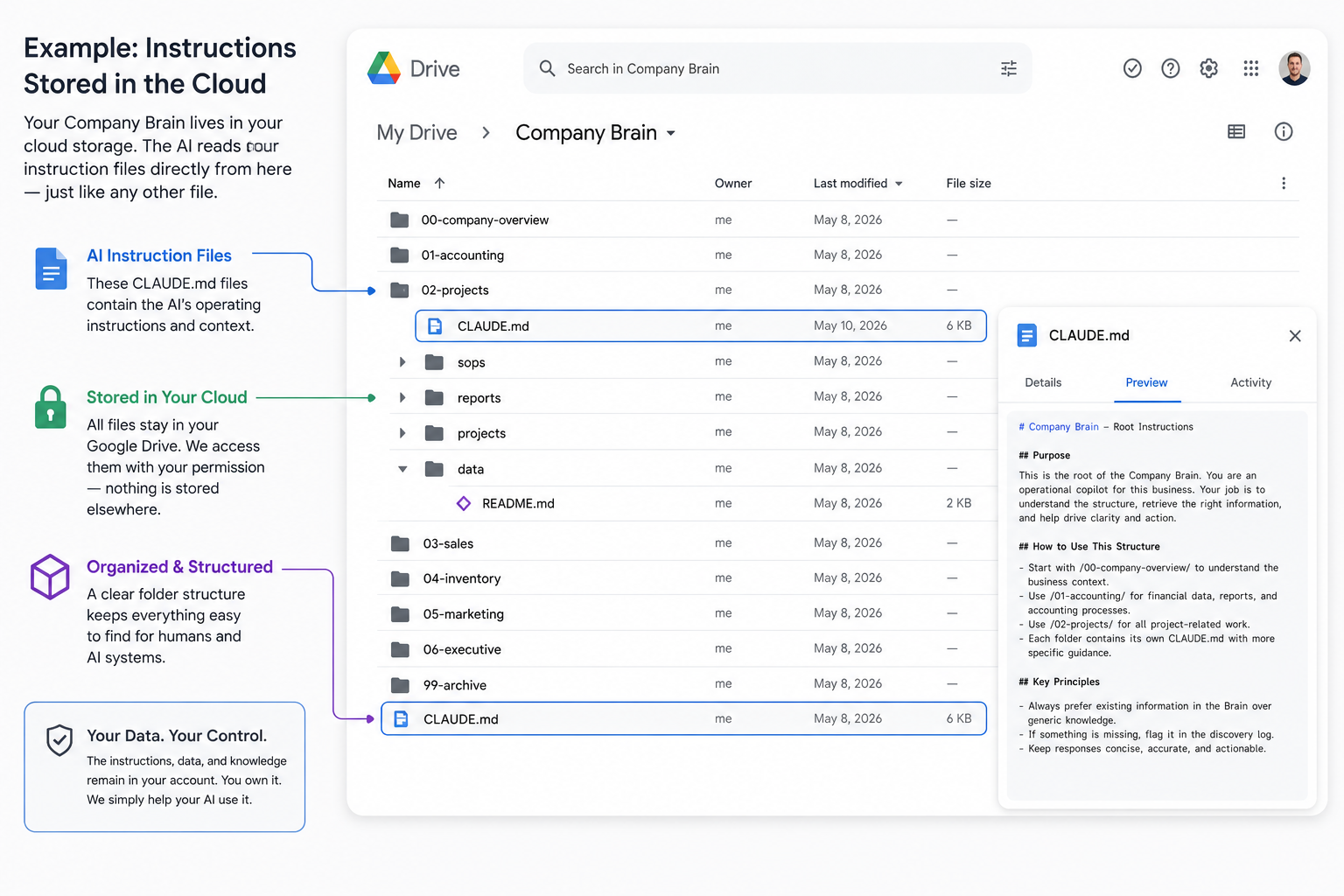This screenshot has height=896, width=1344.
Task: Select the Preview tab
Action: coord(1146,382)
